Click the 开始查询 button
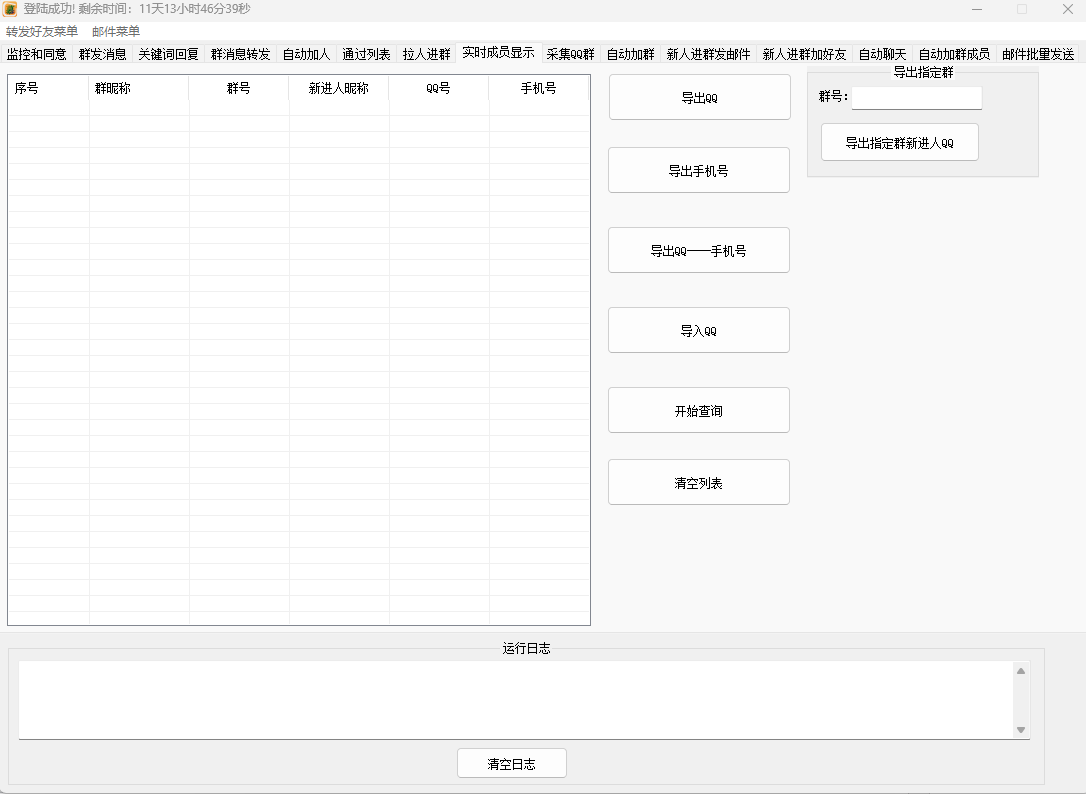The image size is (1086, 794). pyautogui.click(x=698, y=409)
